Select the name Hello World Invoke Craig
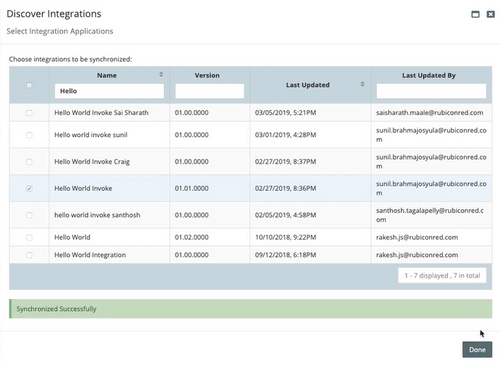The width and height of the screenshot is (500, 365). (x=92, y=162)
